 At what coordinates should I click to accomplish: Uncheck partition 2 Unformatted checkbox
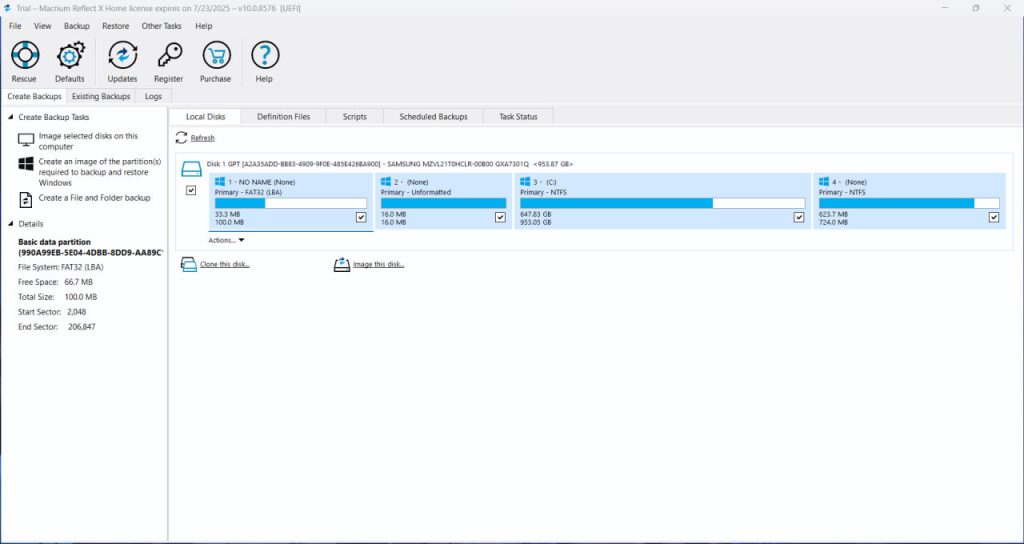(x=500, y=217)
